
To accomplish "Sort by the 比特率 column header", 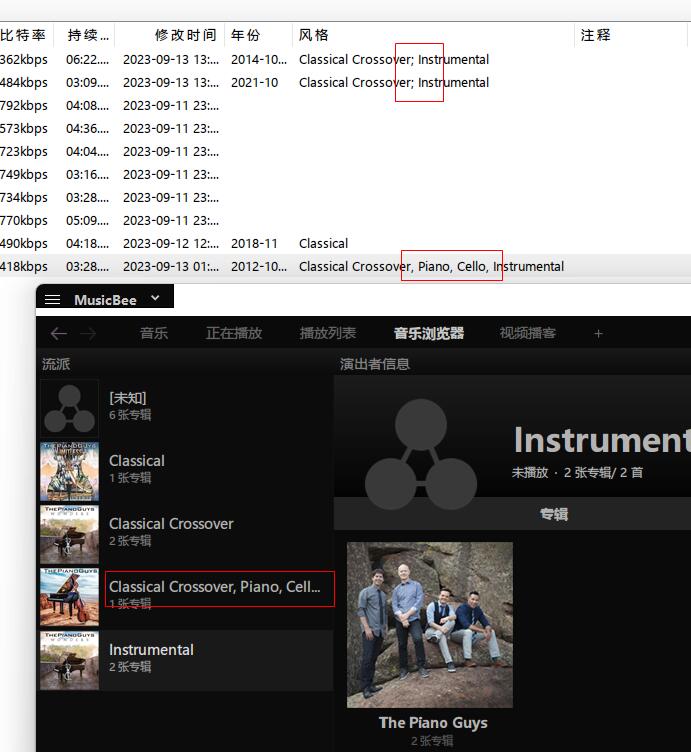I will click(x=23, y=35).
